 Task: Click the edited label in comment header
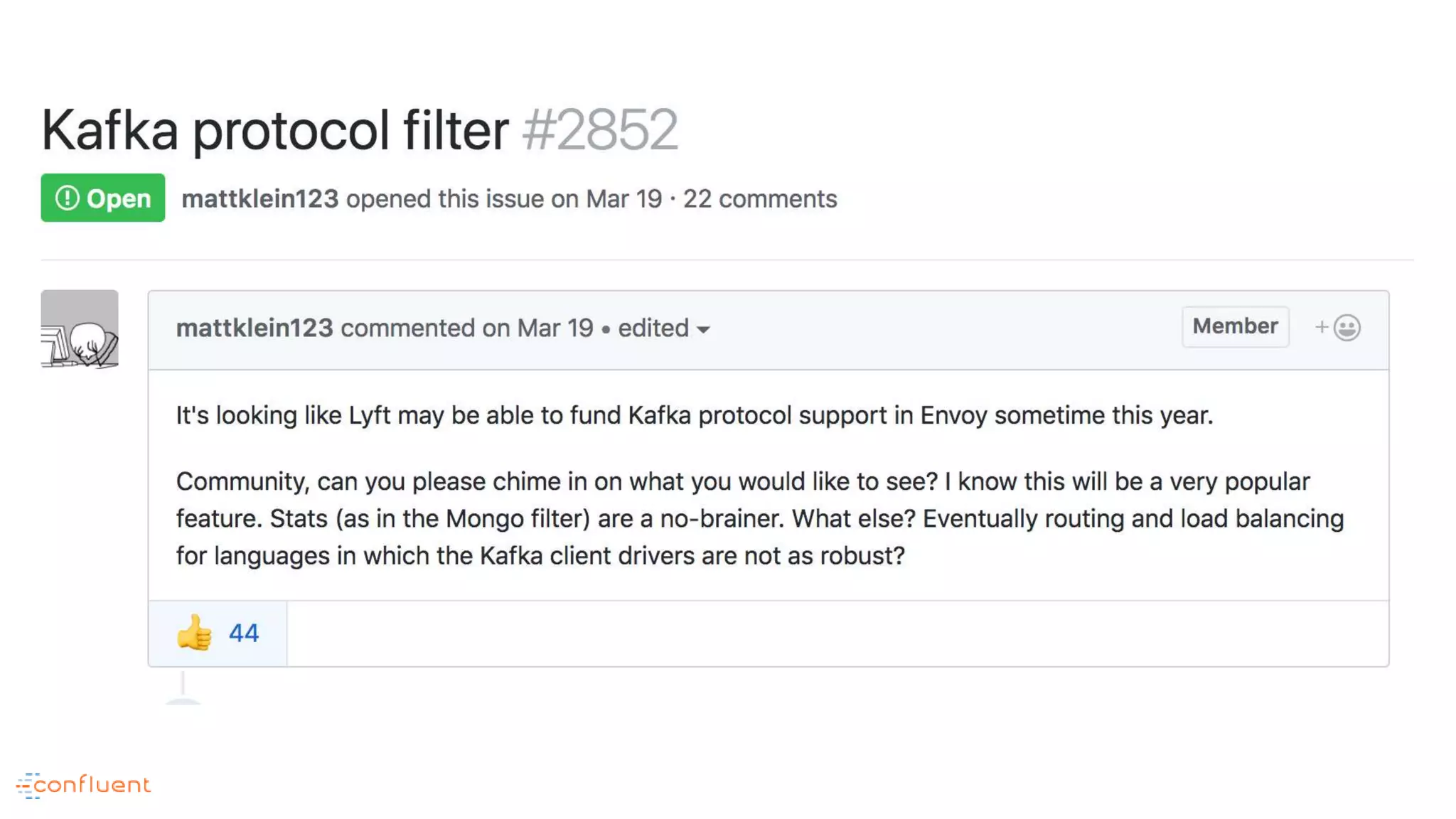[653, 328]
